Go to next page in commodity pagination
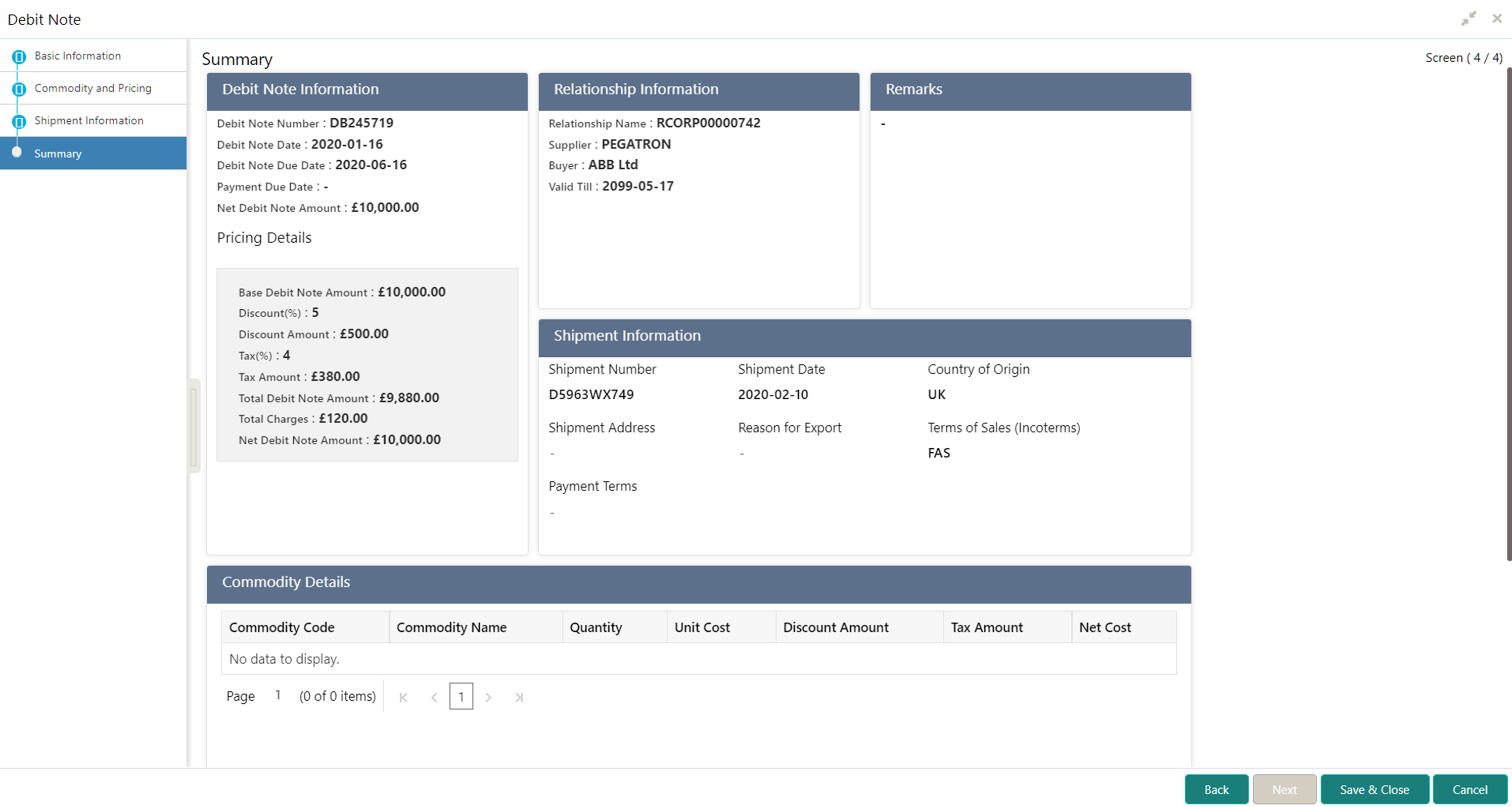 tap(488, 697)
